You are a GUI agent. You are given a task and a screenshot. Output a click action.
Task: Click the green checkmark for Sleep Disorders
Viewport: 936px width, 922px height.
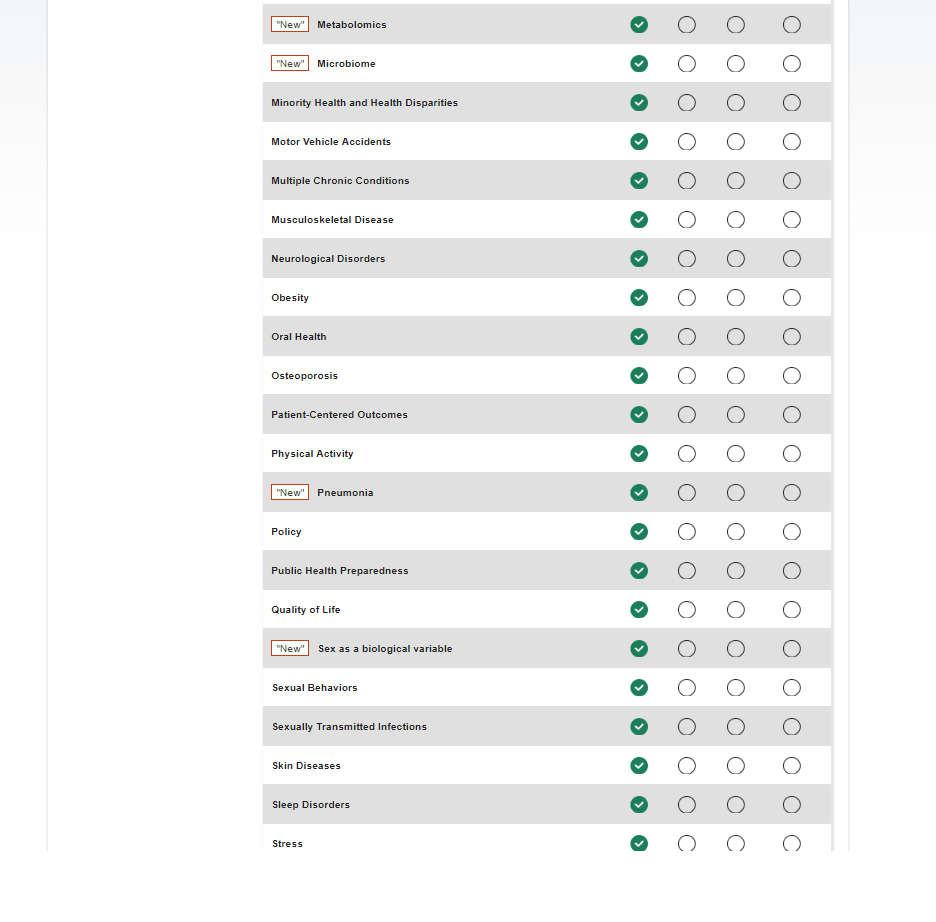(x=639, y=805)
